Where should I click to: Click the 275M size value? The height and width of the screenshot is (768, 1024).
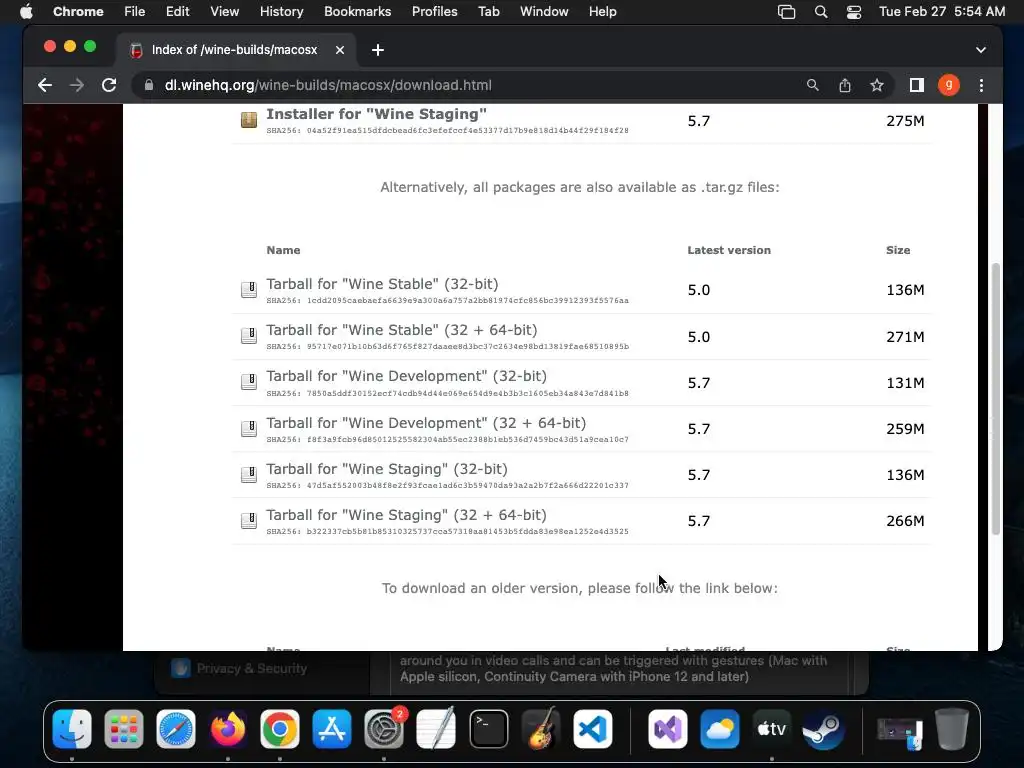tap(905, 121)
